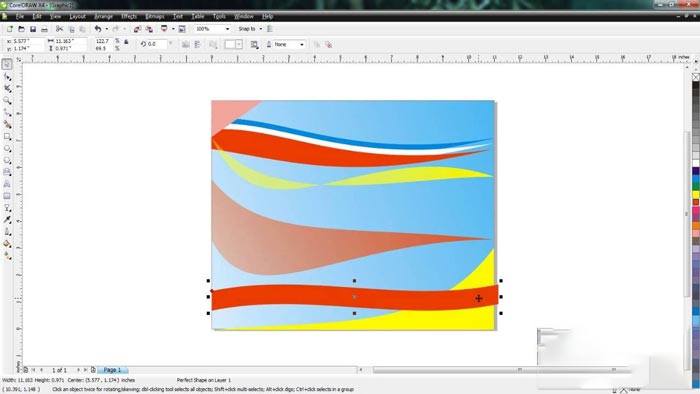Viewport: 700px width, 394px height.
Task: Click the Wrap paragraph text icon
Action: (x=254, y=45)
